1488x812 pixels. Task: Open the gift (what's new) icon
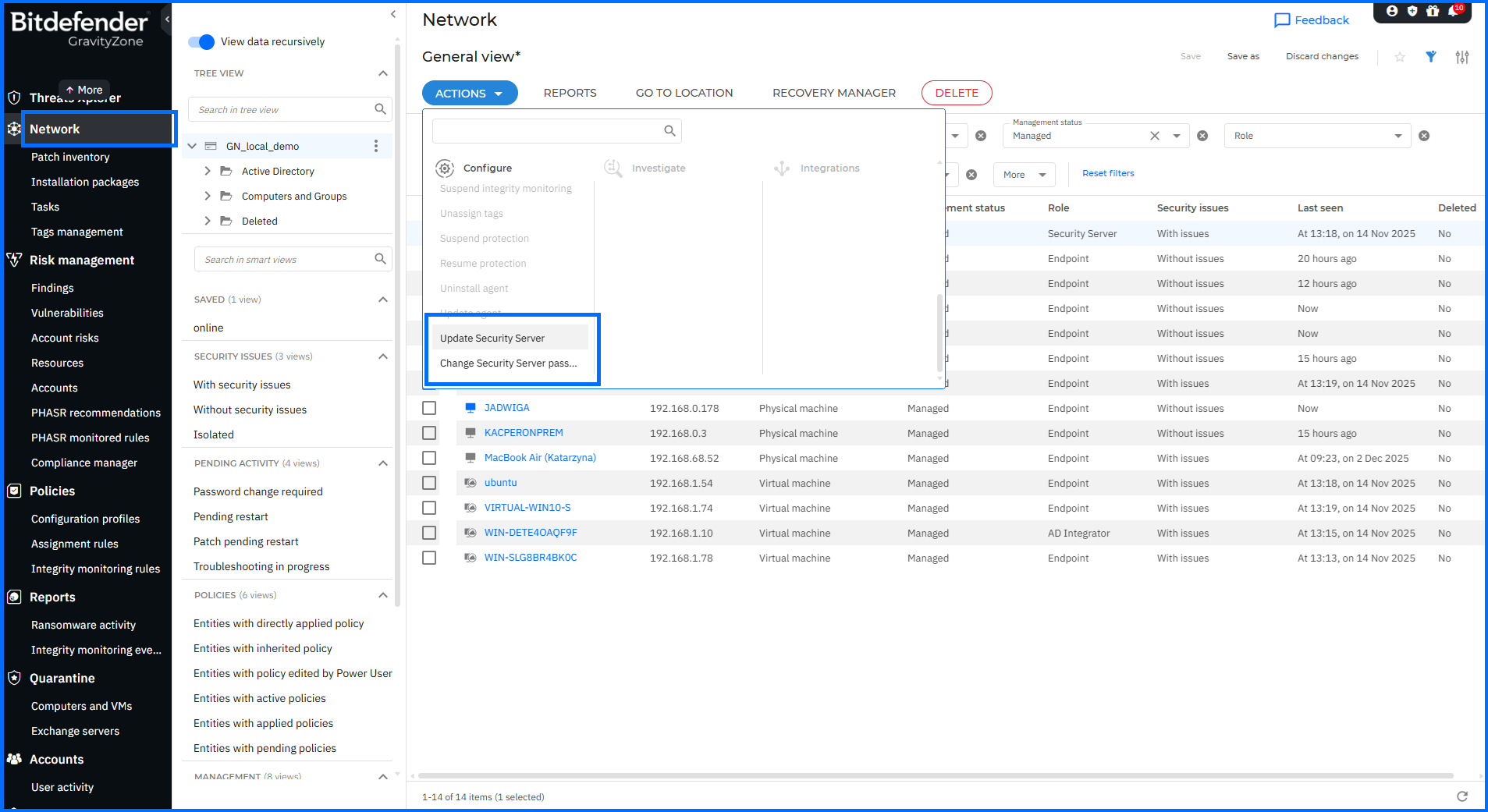[x=1433, y=12]
